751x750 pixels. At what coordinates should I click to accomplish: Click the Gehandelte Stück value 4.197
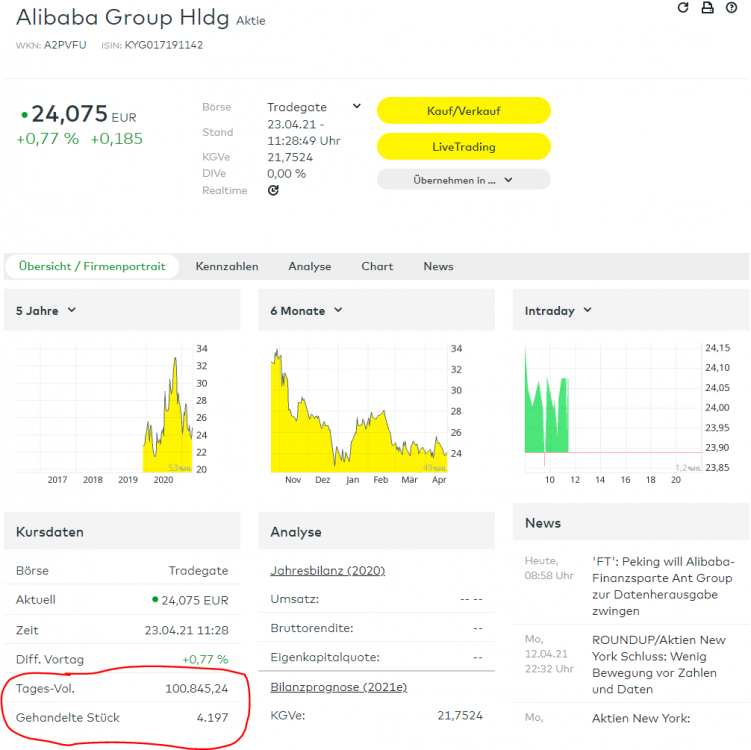pyautogui.click(x=213, y=717)
